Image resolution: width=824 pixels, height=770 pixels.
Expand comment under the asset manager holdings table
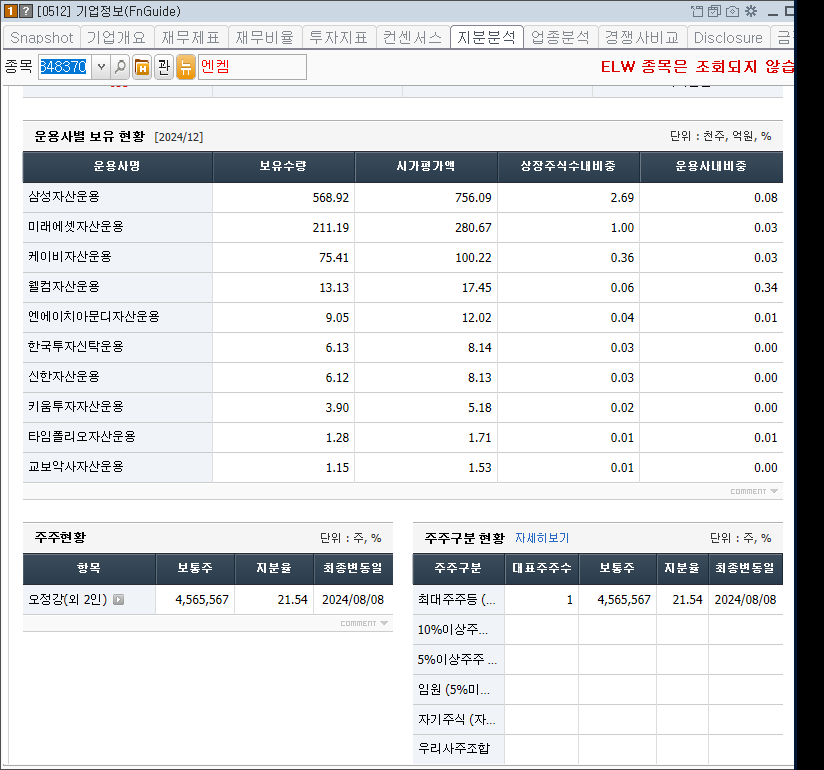pos(754,491)
